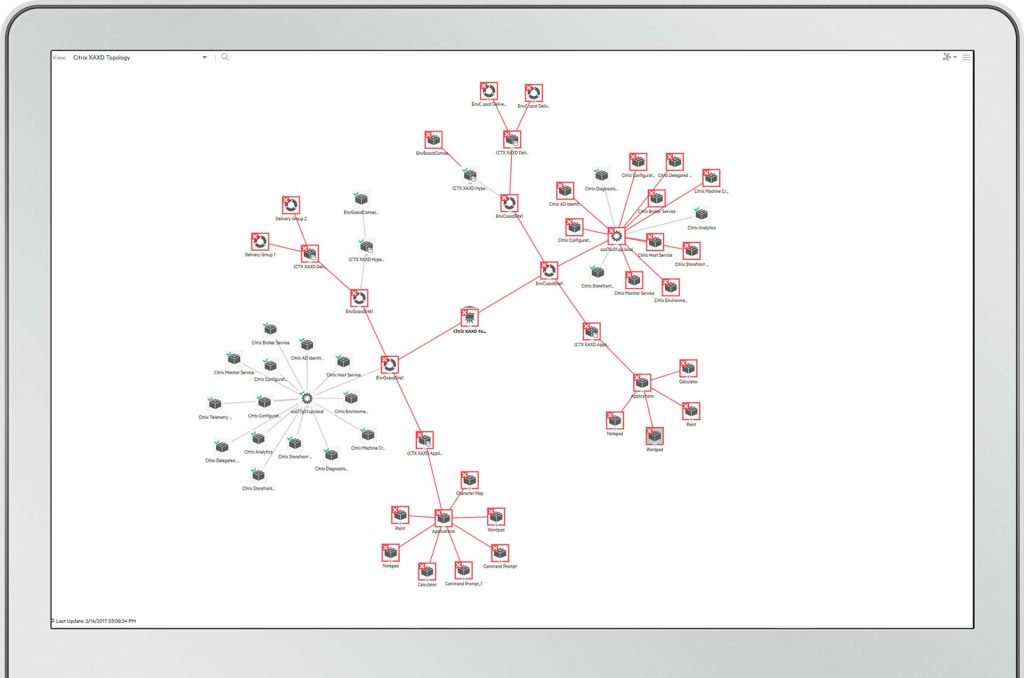Select the red-flagged Citrix Storefront node
Image resolution: width=1024 pixels, height=678 pixels.
point(691,251)
